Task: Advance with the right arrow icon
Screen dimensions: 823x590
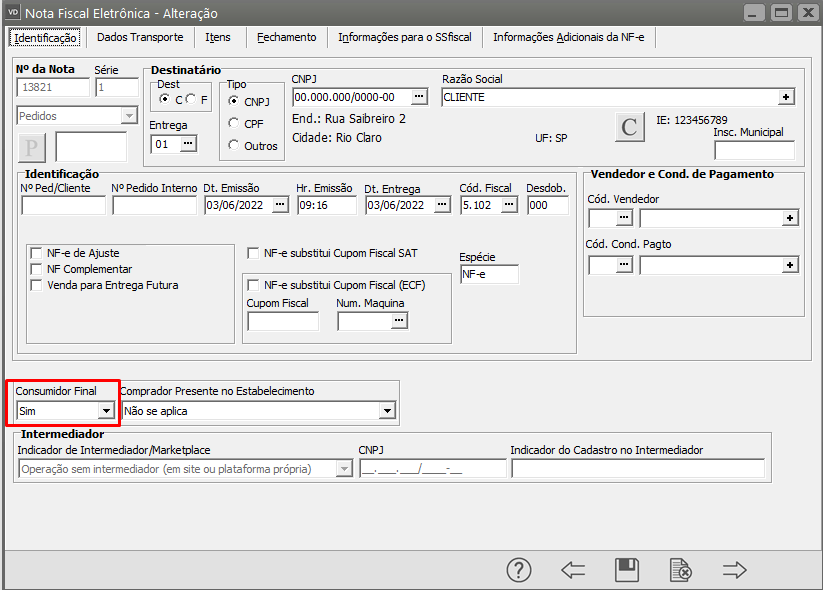Action: point(735,570)
